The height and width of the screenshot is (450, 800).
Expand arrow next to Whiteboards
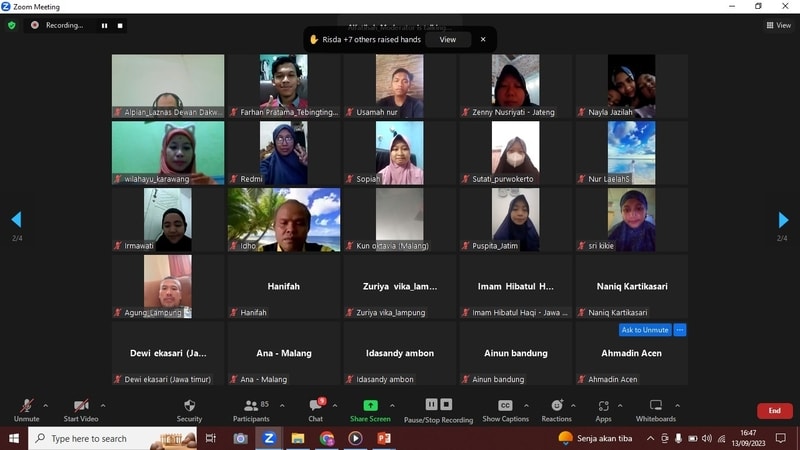[x=678, y=406]
